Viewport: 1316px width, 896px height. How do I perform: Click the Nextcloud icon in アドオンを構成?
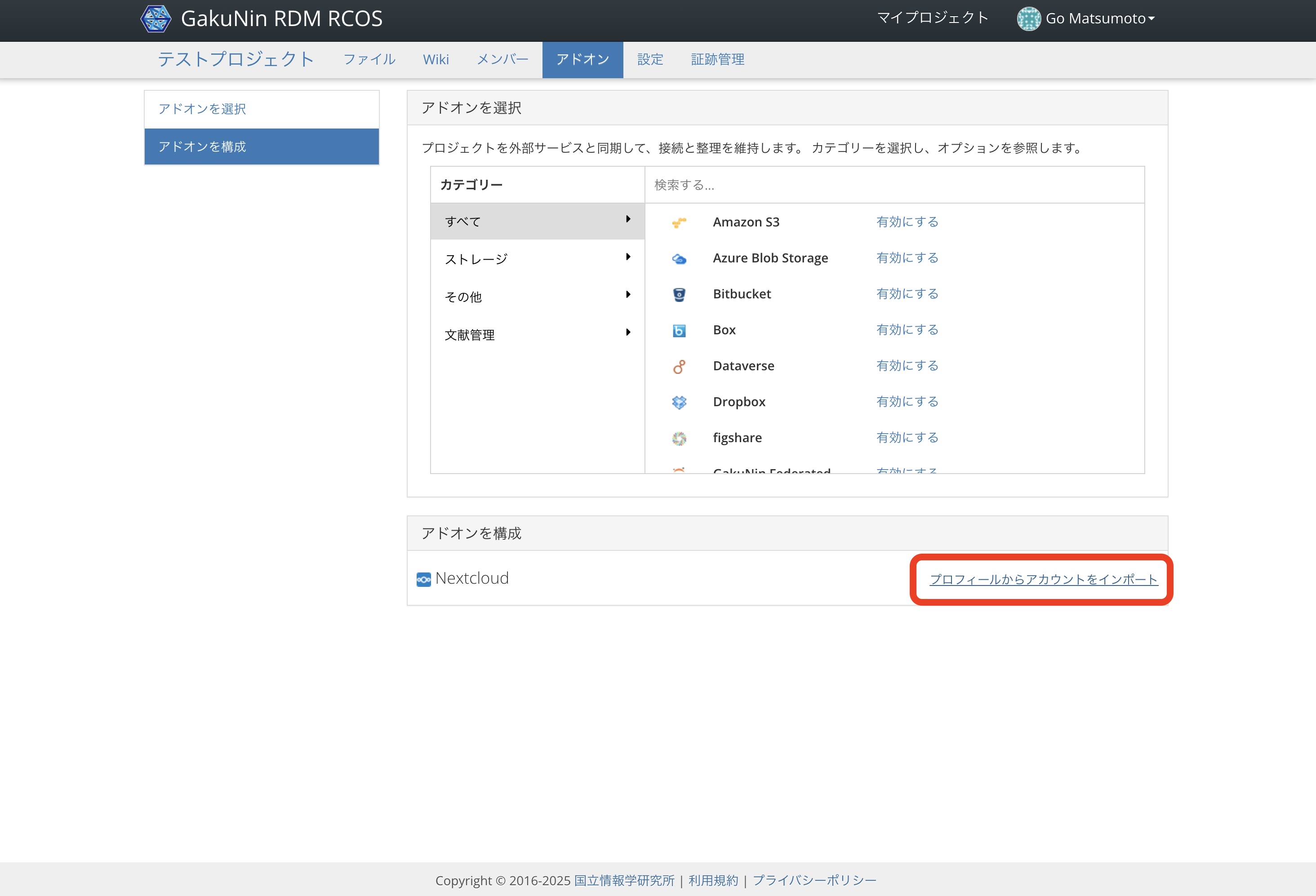click(x=423, y=580)
